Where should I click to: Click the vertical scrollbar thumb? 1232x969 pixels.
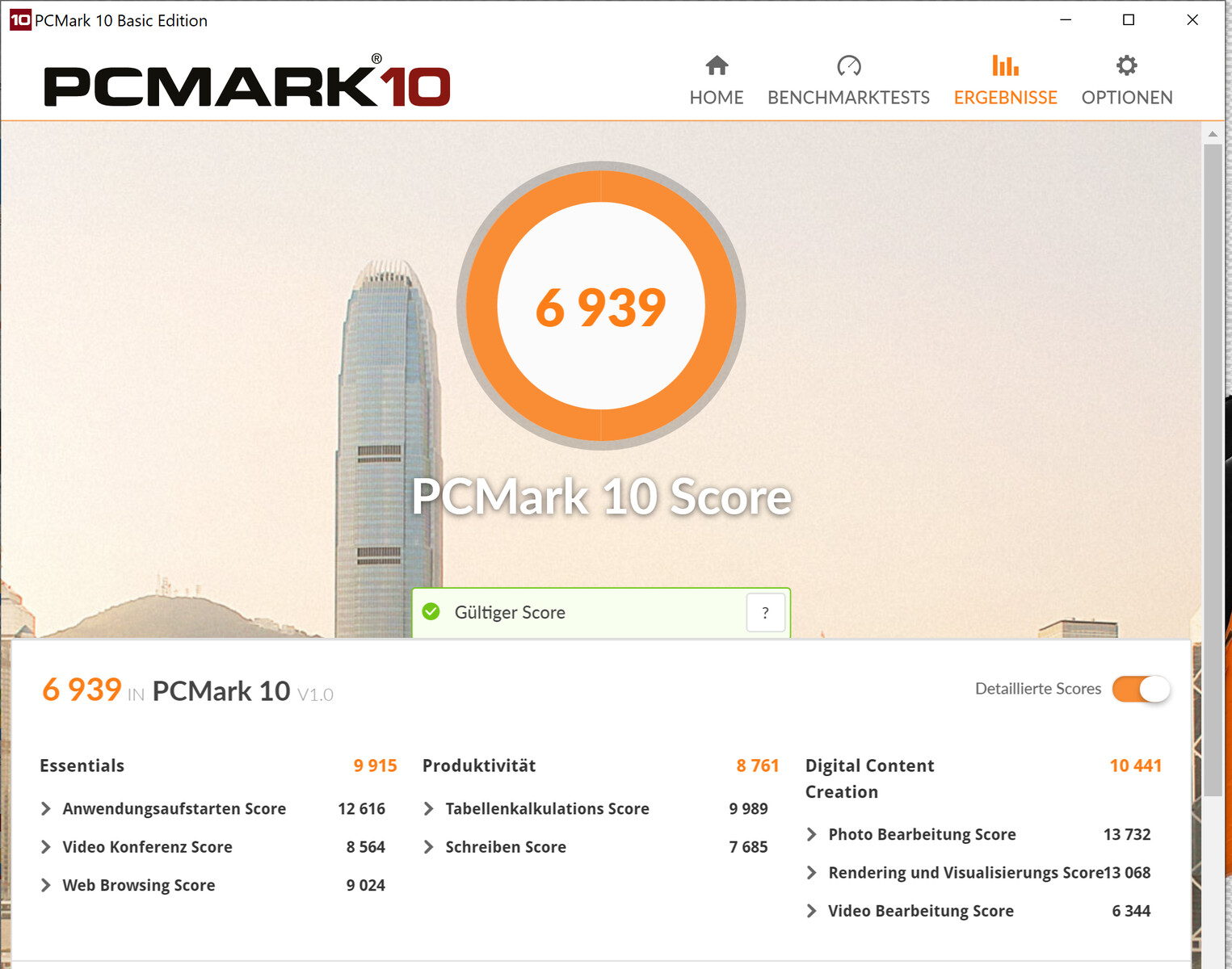(x=1213, y=470)
